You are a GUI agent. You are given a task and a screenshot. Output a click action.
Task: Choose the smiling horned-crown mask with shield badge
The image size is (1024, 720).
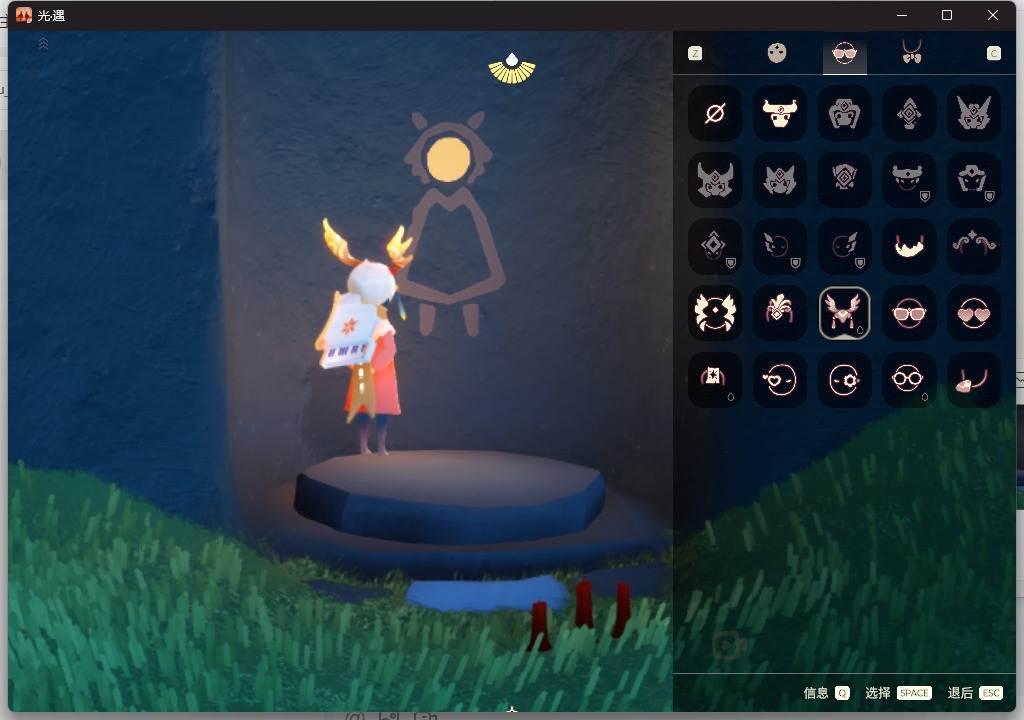(909, 180)
